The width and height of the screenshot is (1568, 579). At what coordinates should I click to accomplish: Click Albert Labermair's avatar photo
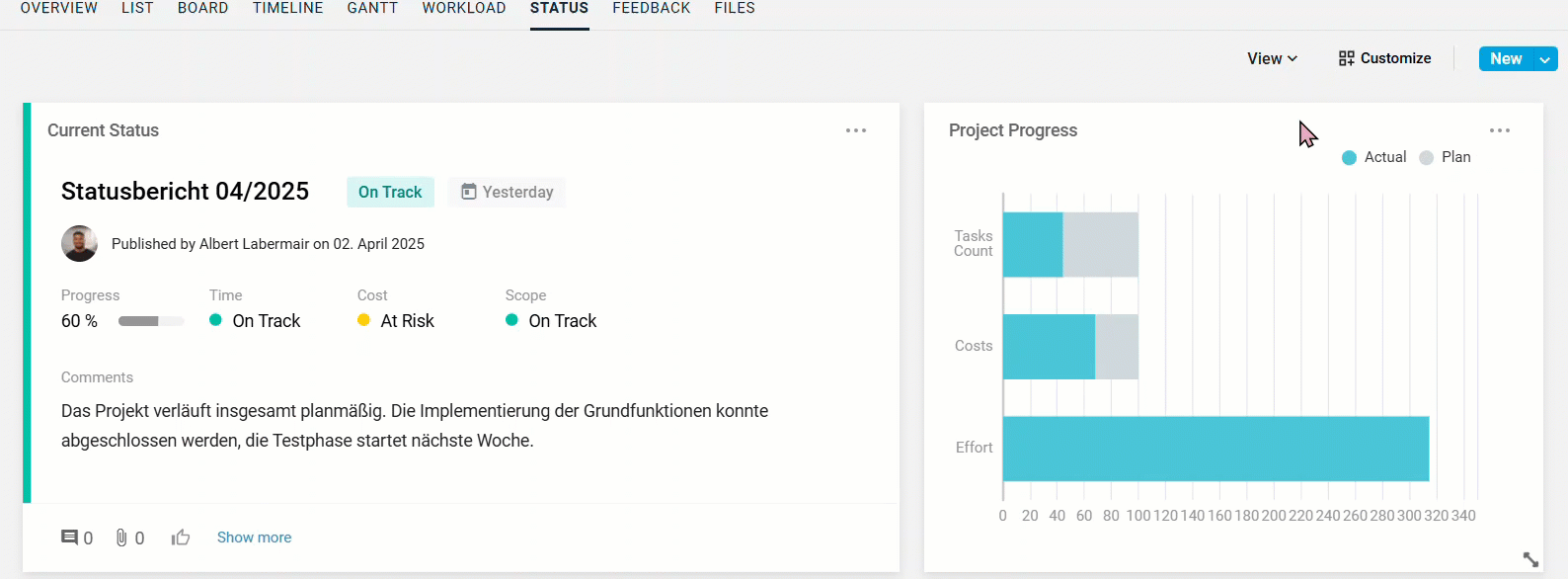pos(79,244)
